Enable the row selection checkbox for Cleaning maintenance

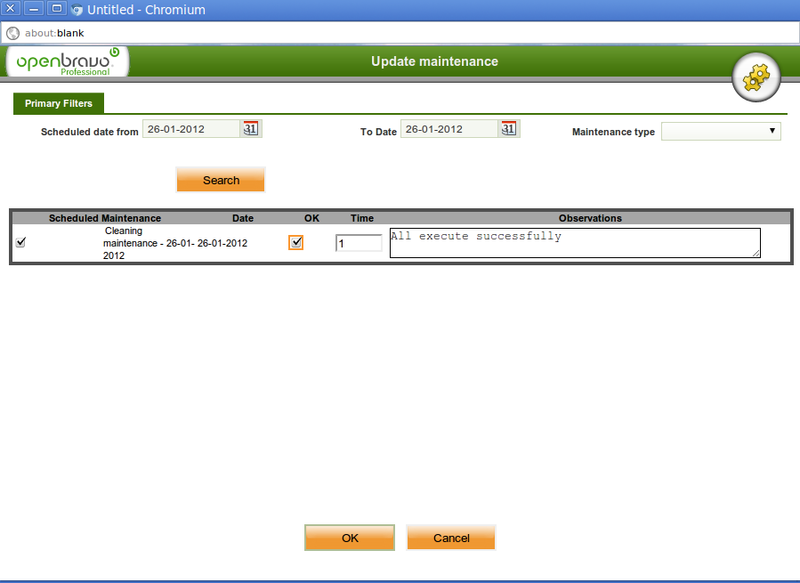(21, 241)
